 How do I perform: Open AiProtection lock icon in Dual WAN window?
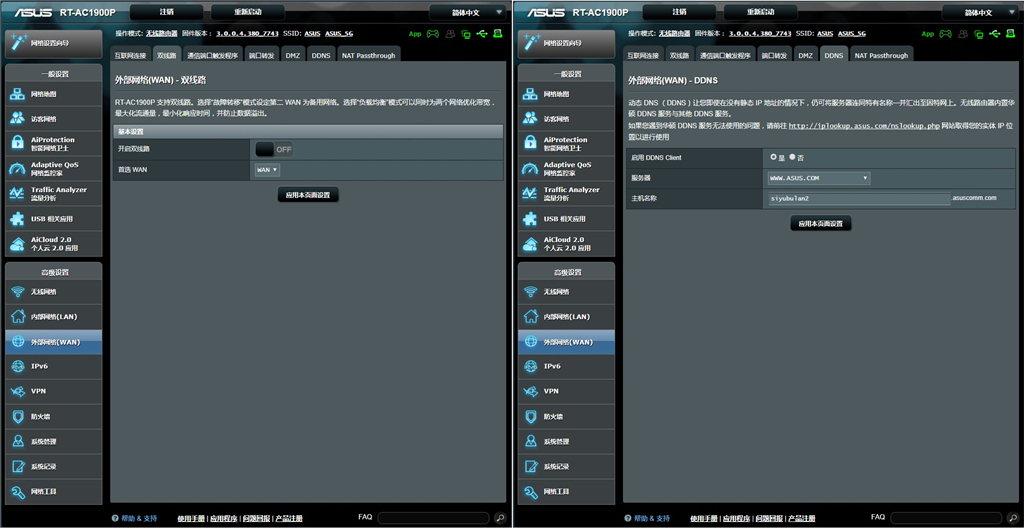click(x=17, y=144)
